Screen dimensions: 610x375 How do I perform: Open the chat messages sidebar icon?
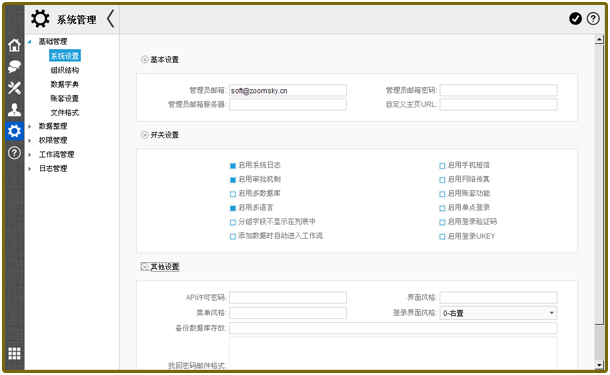(14, 67)
